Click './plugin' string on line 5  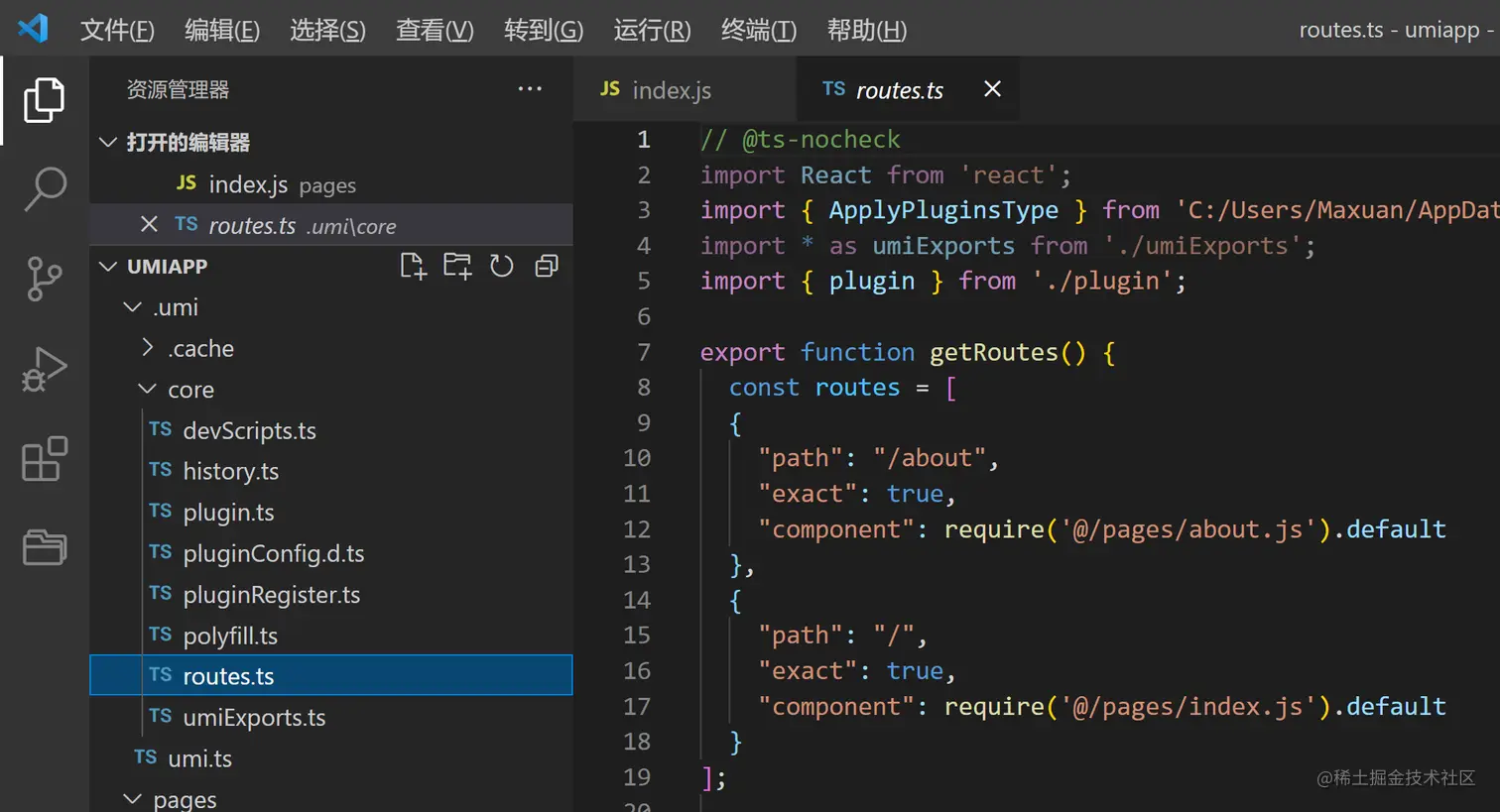click(x=1102, y=282)
